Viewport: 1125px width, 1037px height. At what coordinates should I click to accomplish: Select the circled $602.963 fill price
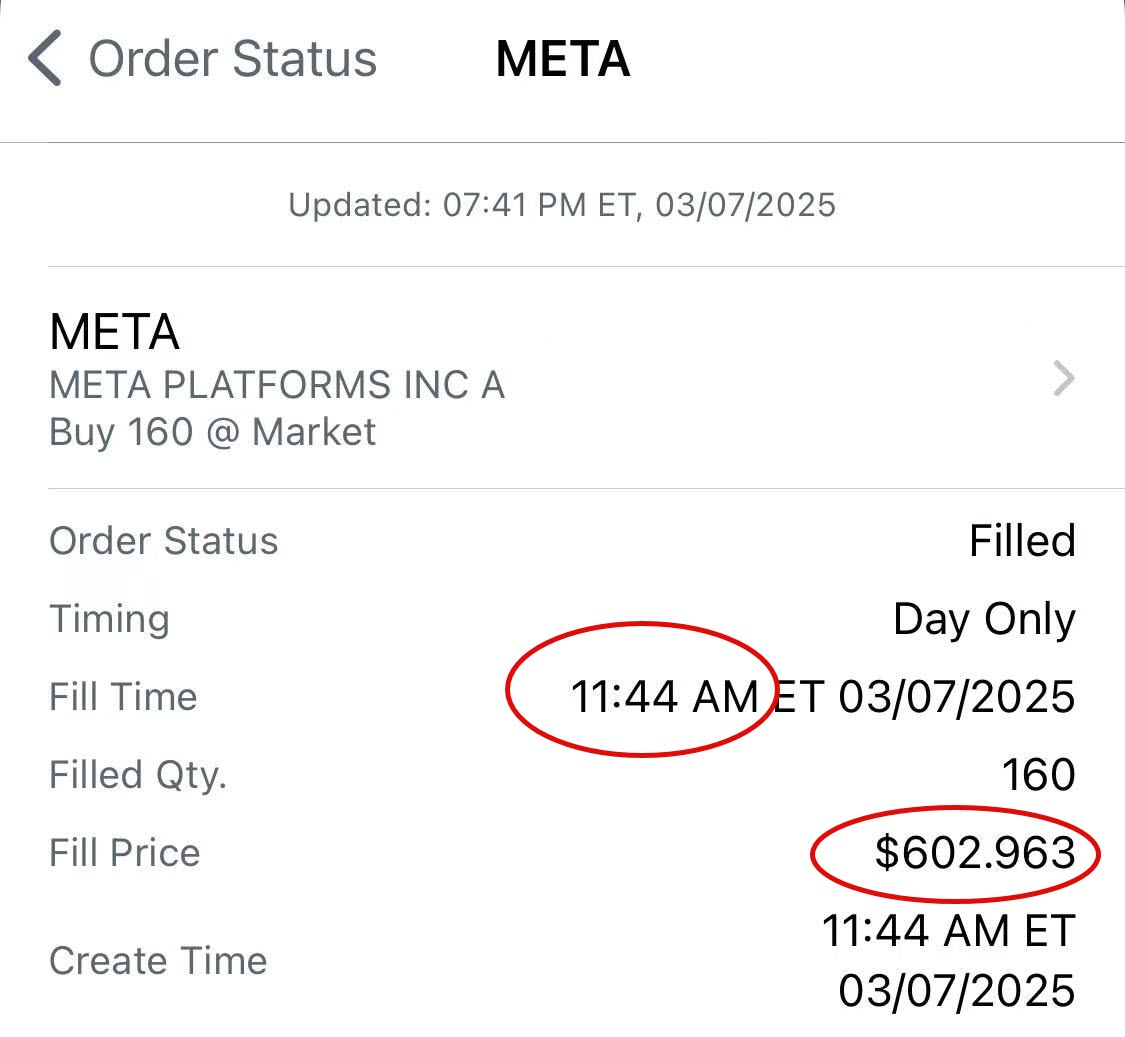(x=975, y=853)
